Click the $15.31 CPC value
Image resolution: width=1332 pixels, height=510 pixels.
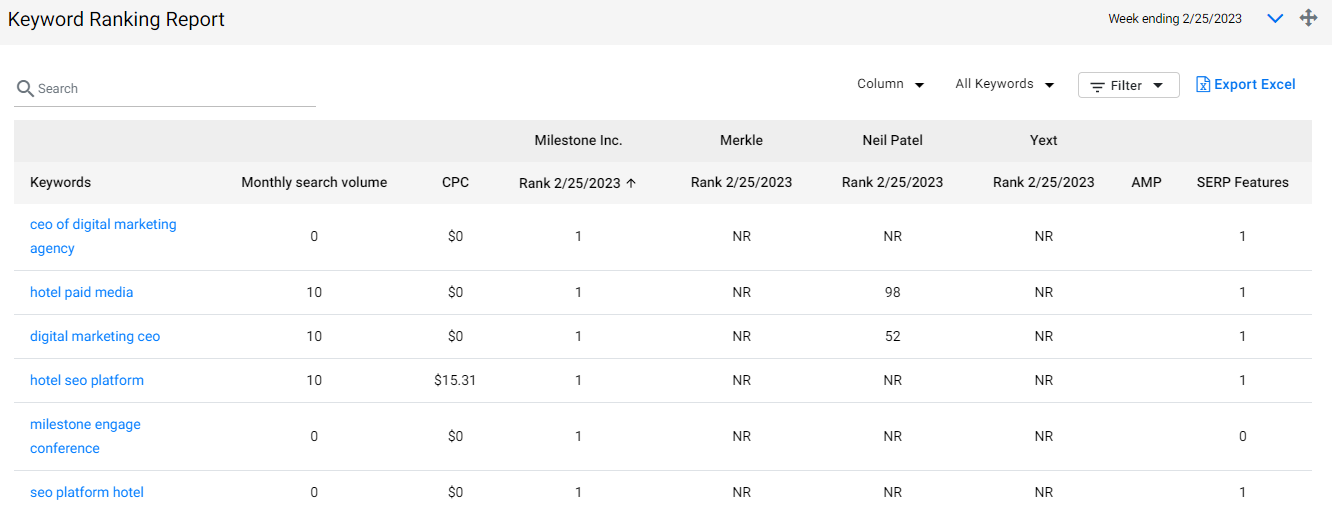pyautogui.click(x=455, y=381)
